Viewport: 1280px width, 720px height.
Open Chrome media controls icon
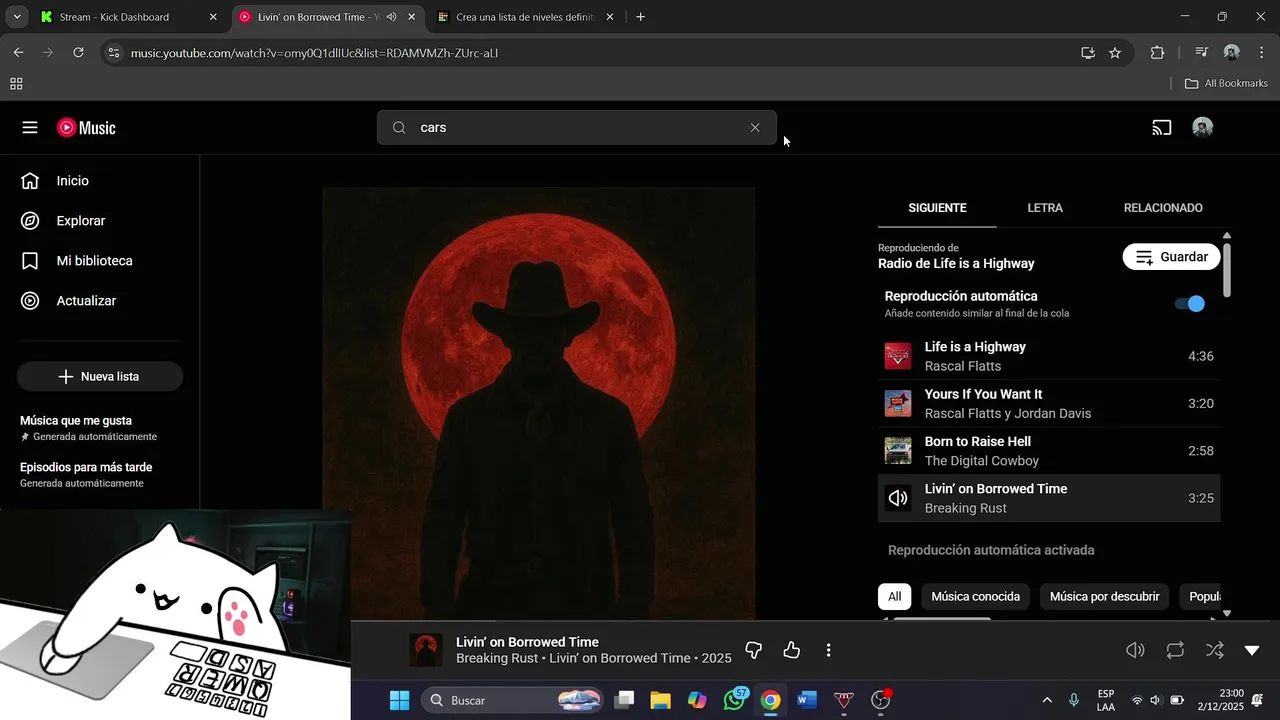[1201, 53]
